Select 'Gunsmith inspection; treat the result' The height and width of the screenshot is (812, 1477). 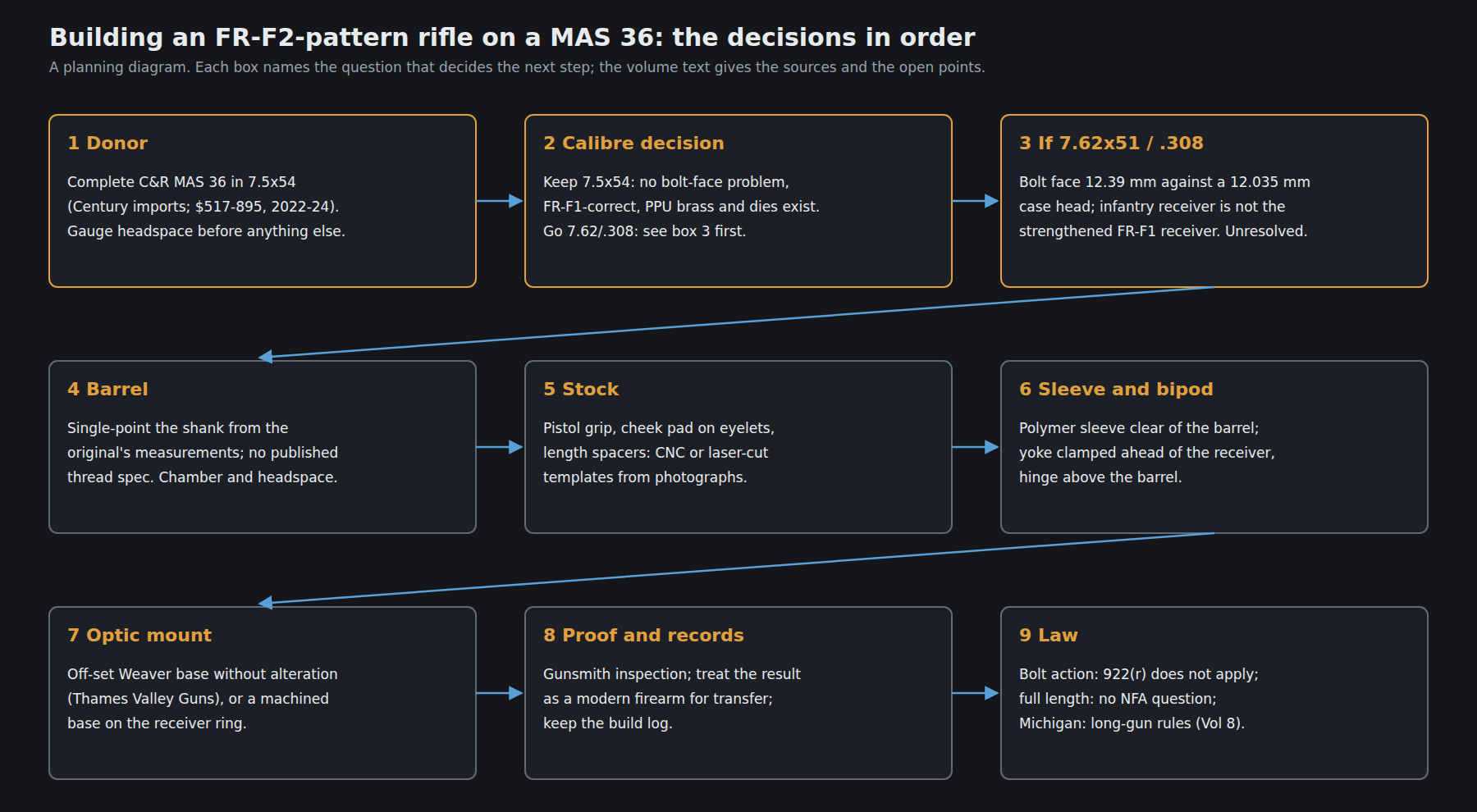point(672,674)
